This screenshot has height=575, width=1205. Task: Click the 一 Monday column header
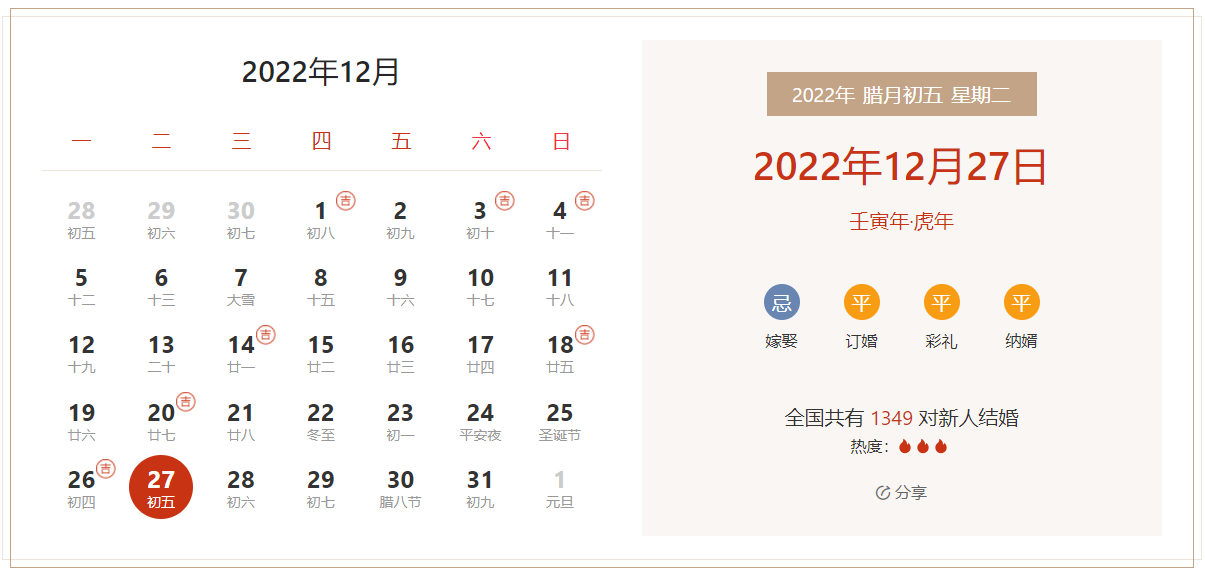[x=82, y=142]
